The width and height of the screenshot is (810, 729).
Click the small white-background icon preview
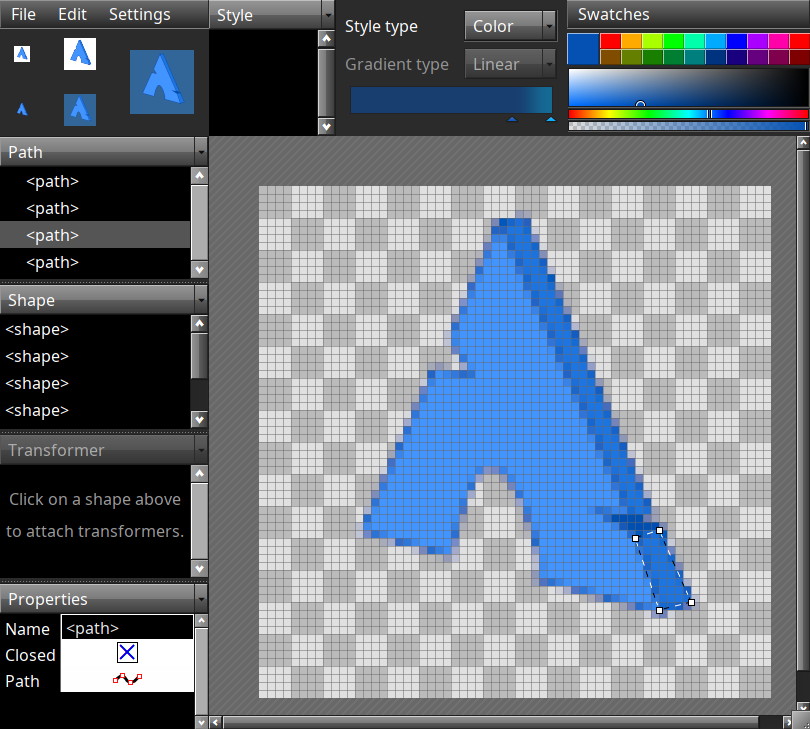[x=22, y=54]
